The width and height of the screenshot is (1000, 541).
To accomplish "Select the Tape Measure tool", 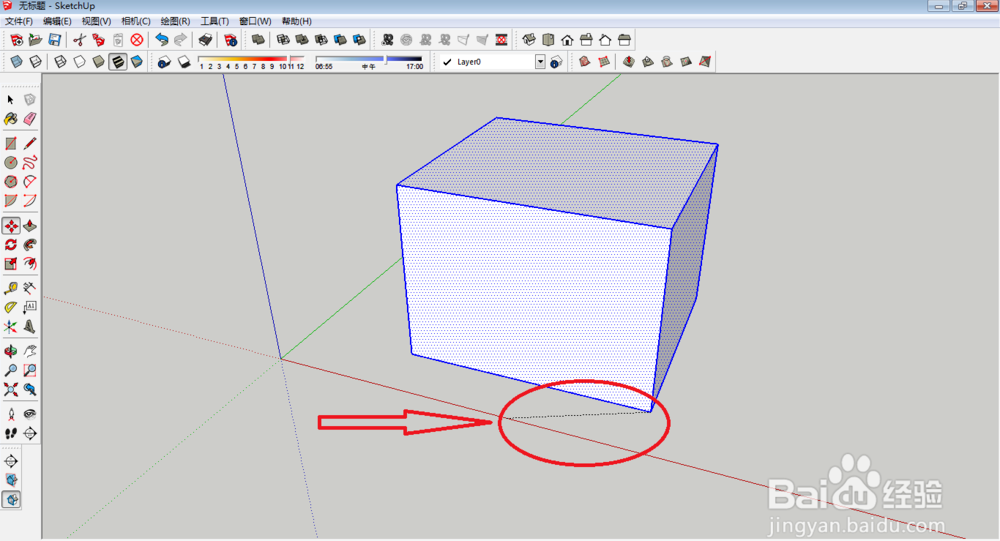I will pos(10,288).
